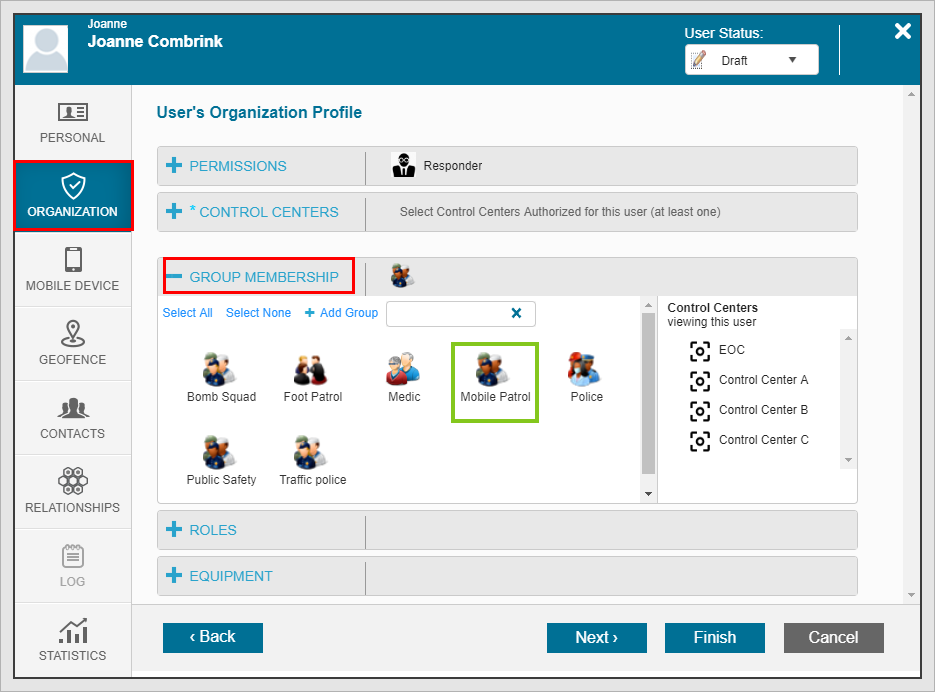Expand the Control Centers section

point(263,212)
